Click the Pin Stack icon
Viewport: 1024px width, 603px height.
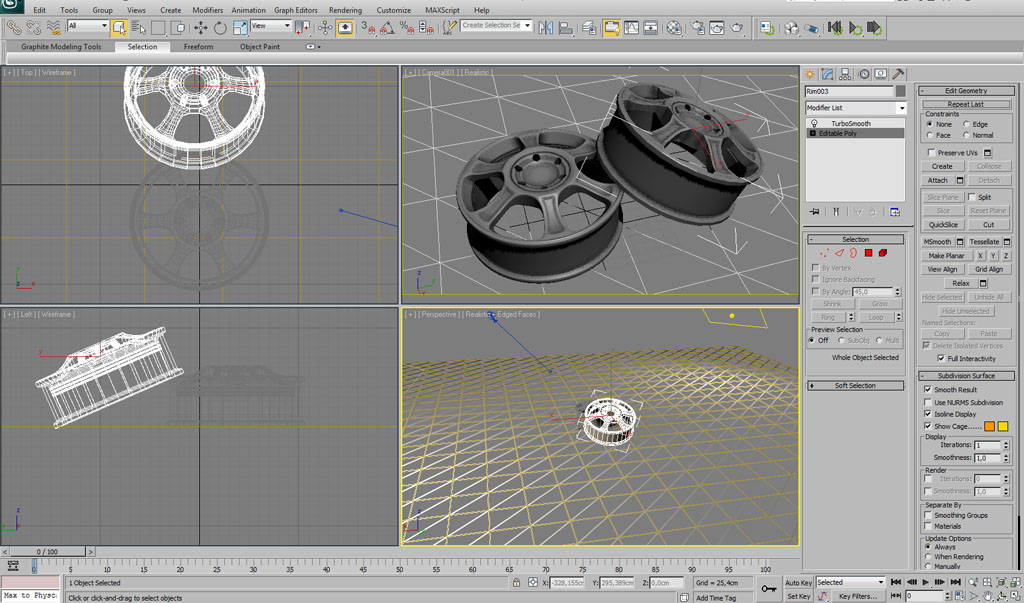click(814, 212)
